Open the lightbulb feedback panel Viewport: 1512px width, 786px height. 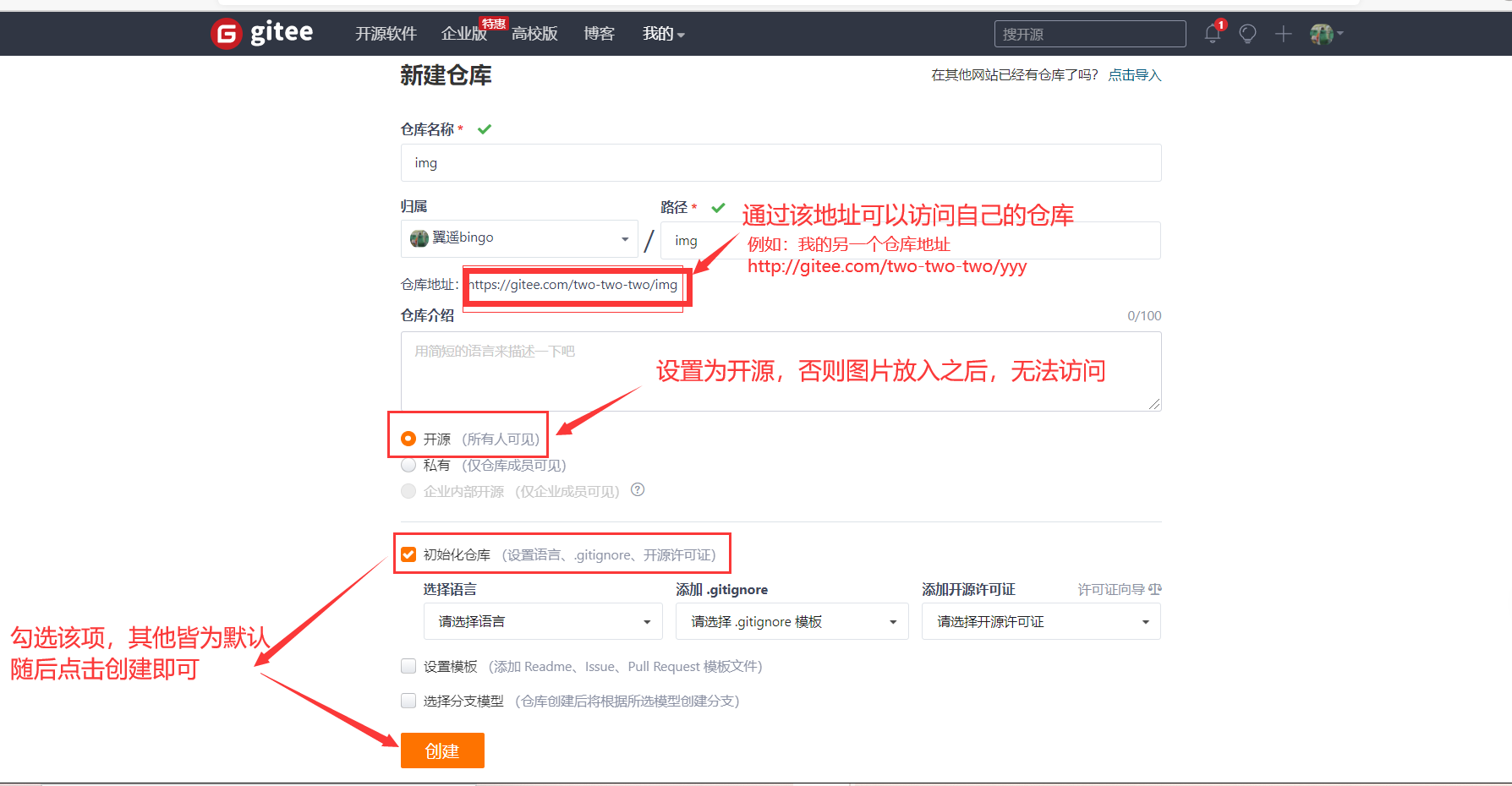click(x=1247, y=34)
